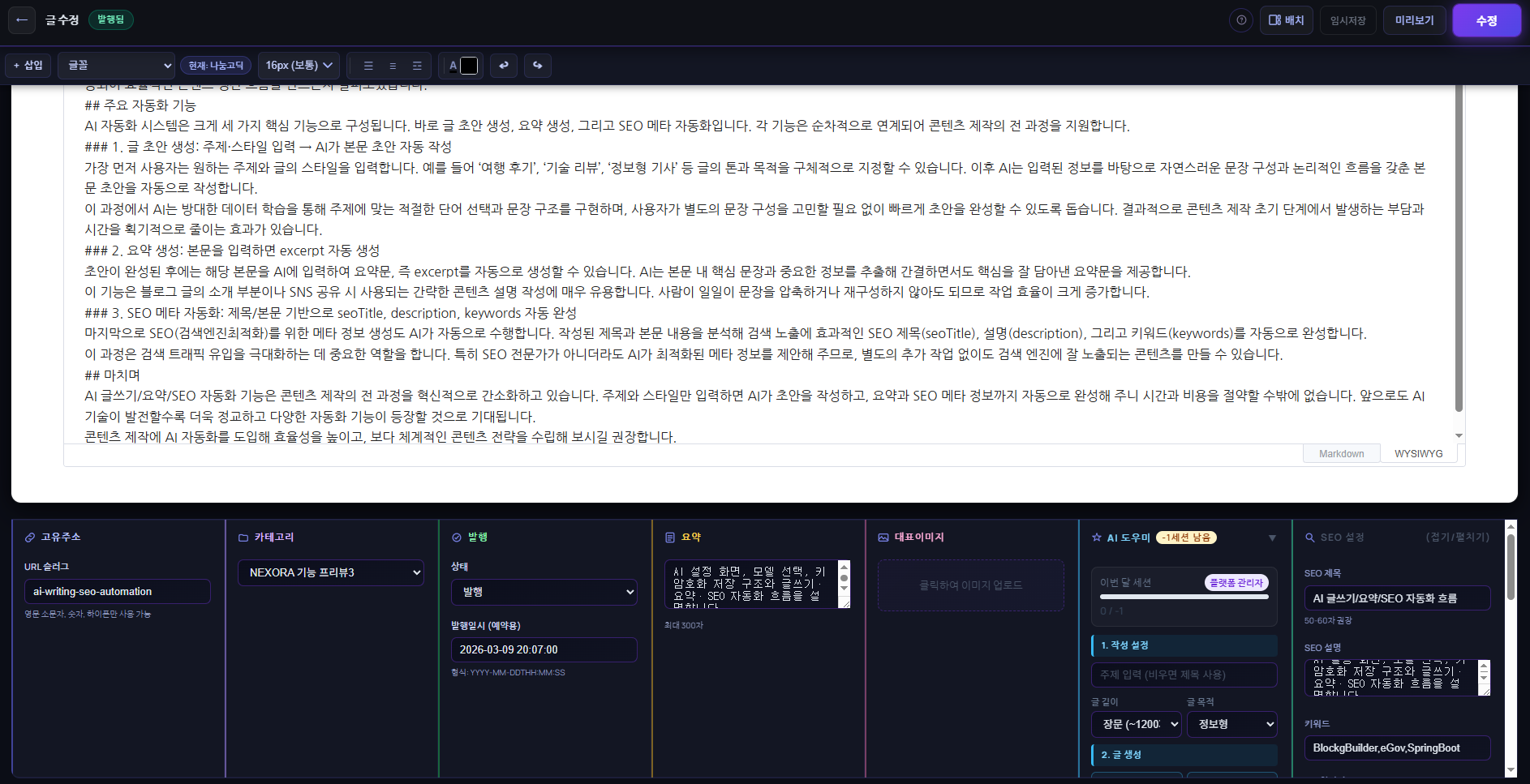Click the URL 슬러그 input field

pyautogui.click(x=118, y=592)
